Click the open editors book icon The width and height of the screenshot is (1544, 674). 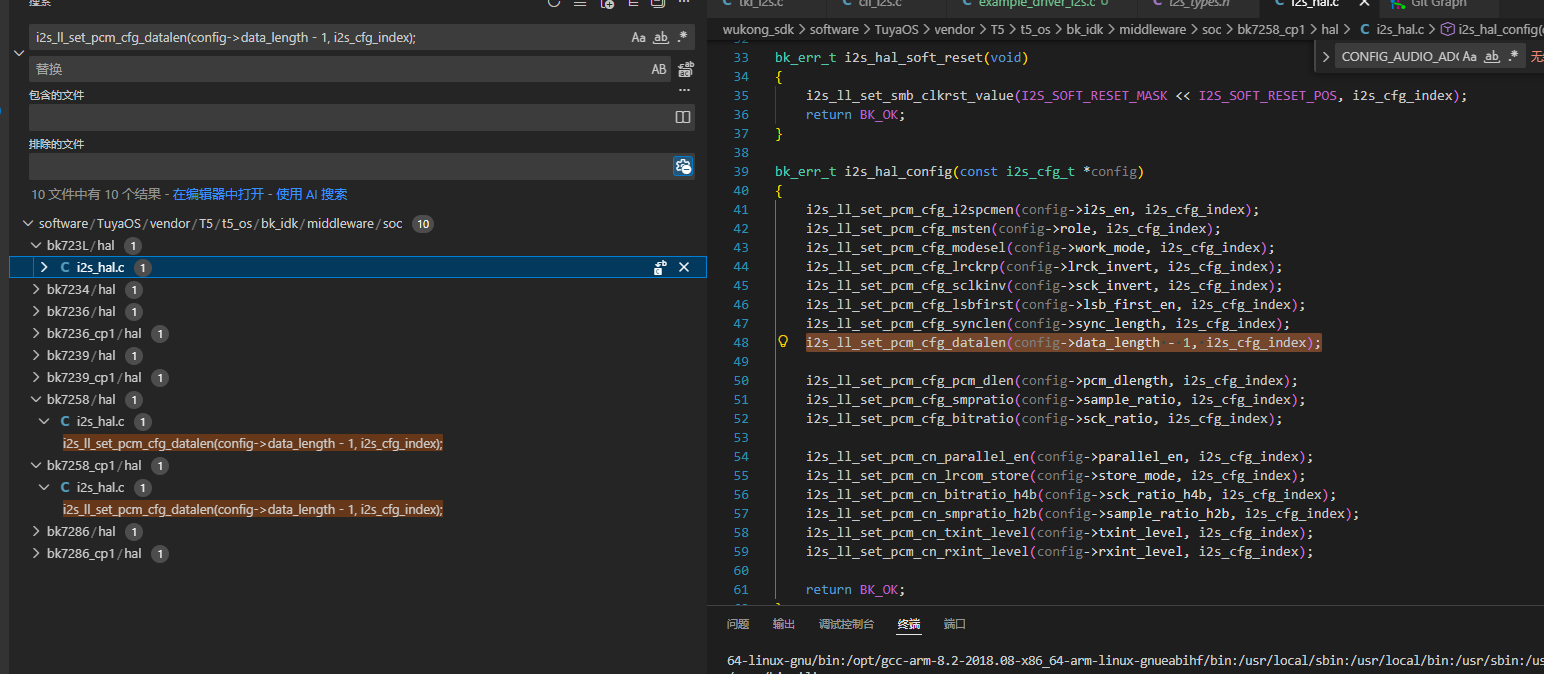point(683,118)
